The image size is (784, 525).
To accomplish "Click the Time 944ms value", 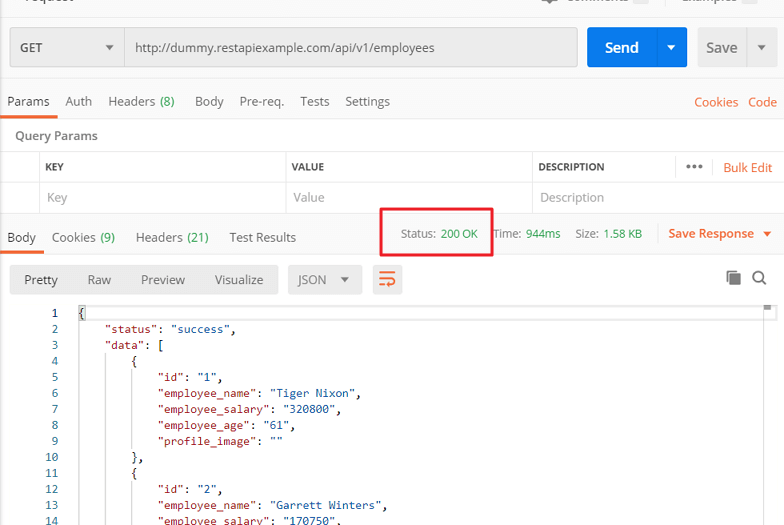I will pos(543,234).
